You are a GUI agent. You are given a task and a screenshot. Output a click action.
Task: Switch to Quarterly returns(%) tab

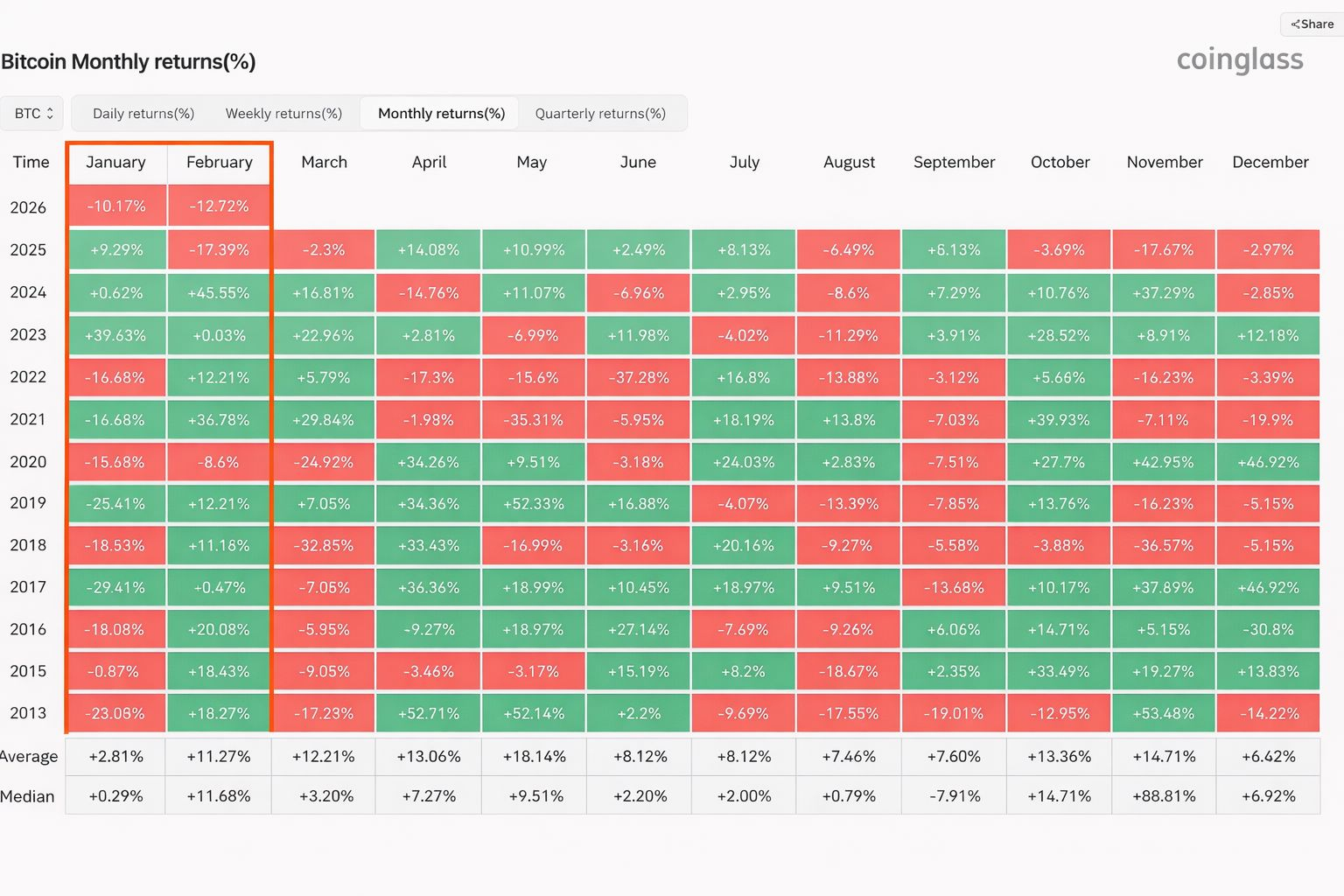point(600,114)
